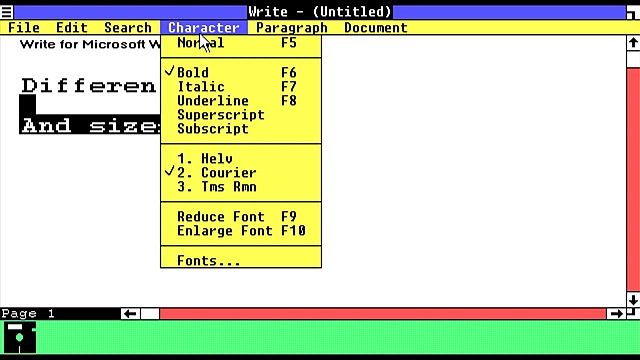Open the Edit menu

point(72,28)
